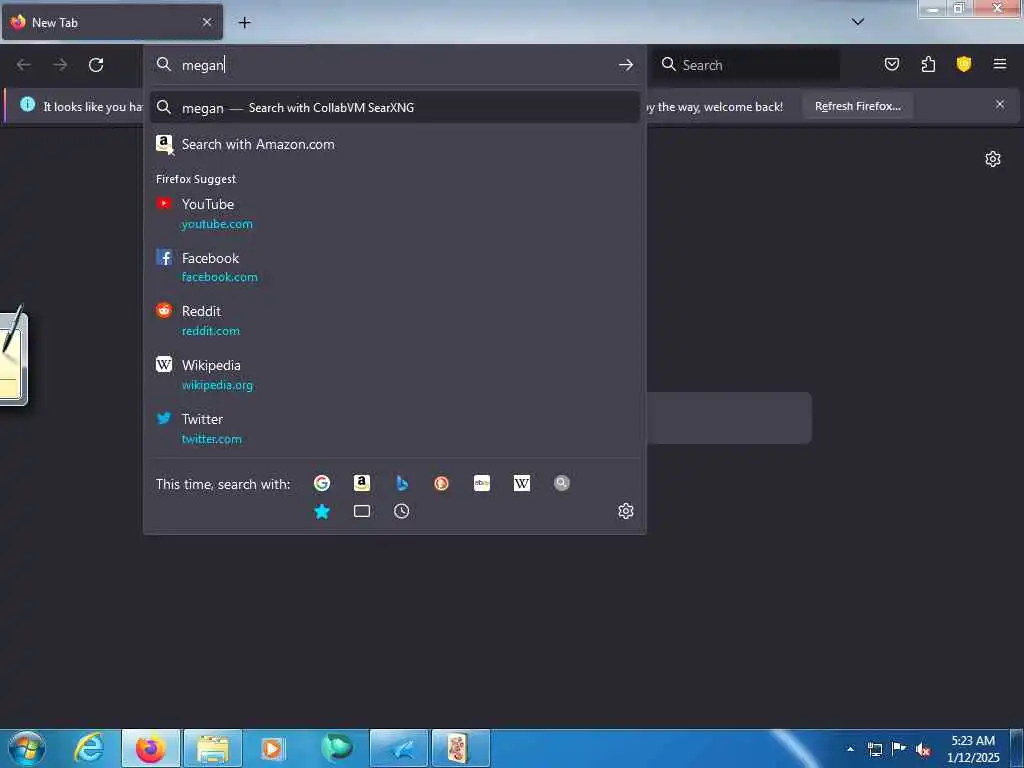
Task: Click the Refresh Firefox... button
Action: tap(857, 106)
